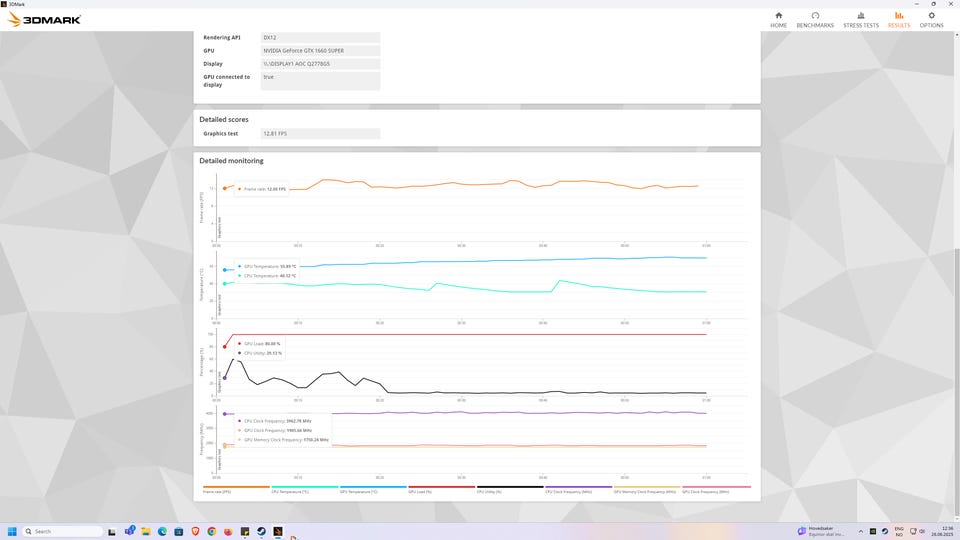Click the CPU temperature start point
This screenshot has height=540, width=960.
pos(225,283)
